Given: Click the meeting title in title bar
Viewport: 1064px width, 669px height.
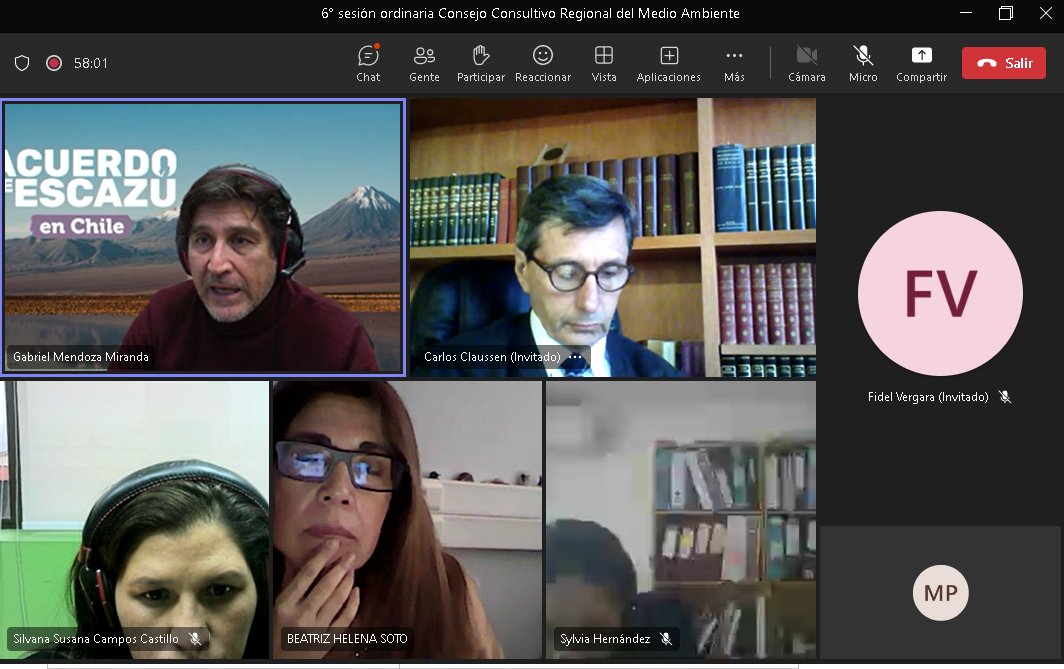Looking at the screenshot, I should point(530,14).
